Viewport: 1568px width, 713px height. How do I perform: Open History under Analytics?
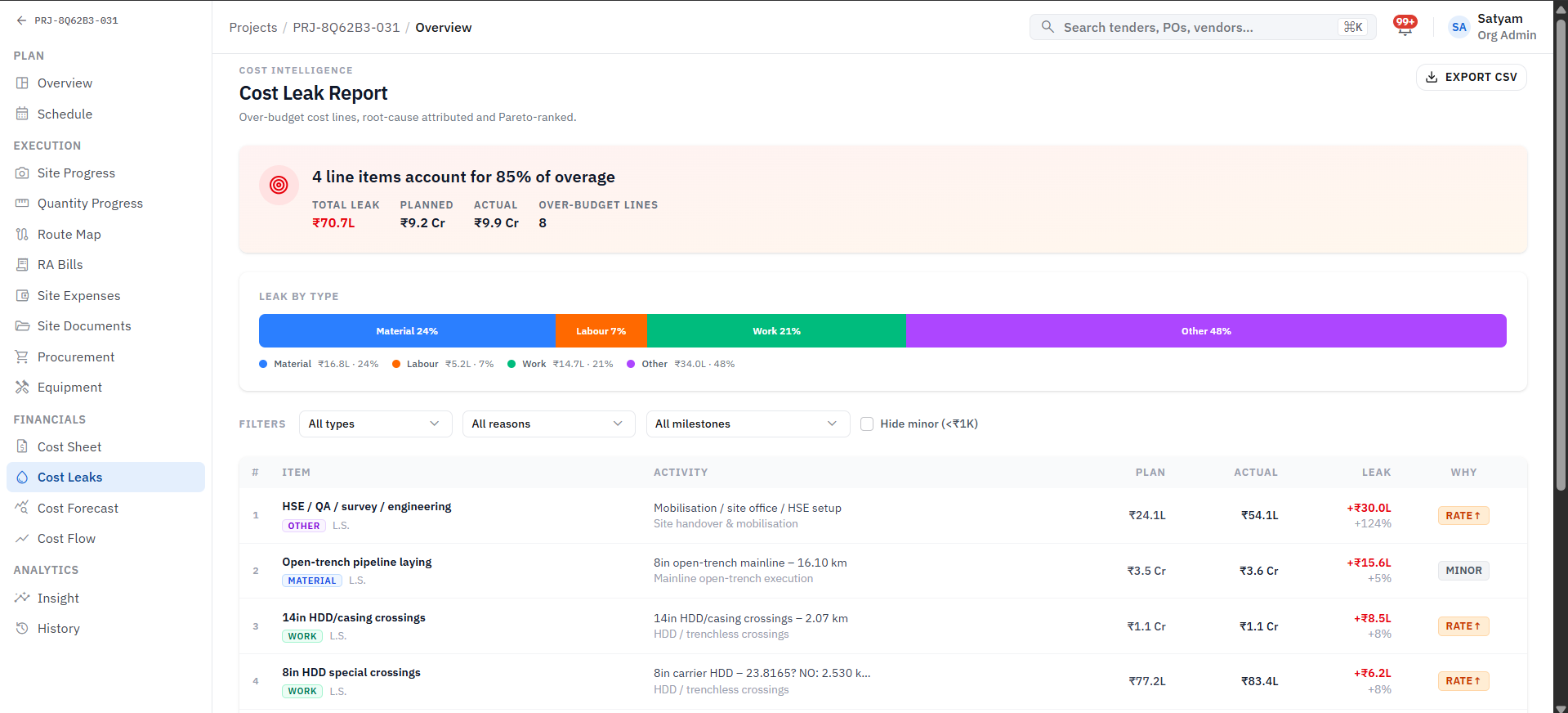tap(105, 629)
